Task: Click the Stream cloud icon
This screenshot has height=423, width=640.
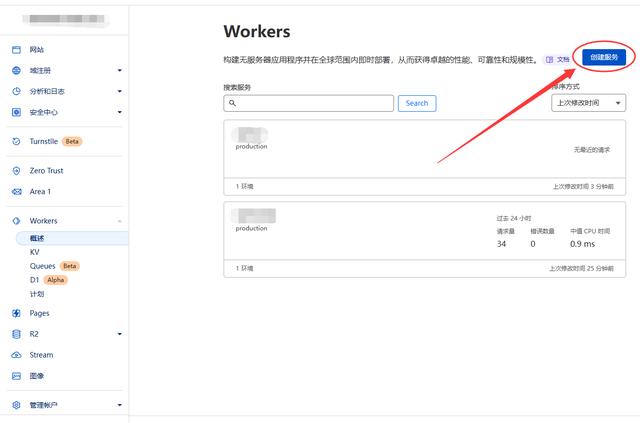Action: pyautogui.click(x=16, y=355)
